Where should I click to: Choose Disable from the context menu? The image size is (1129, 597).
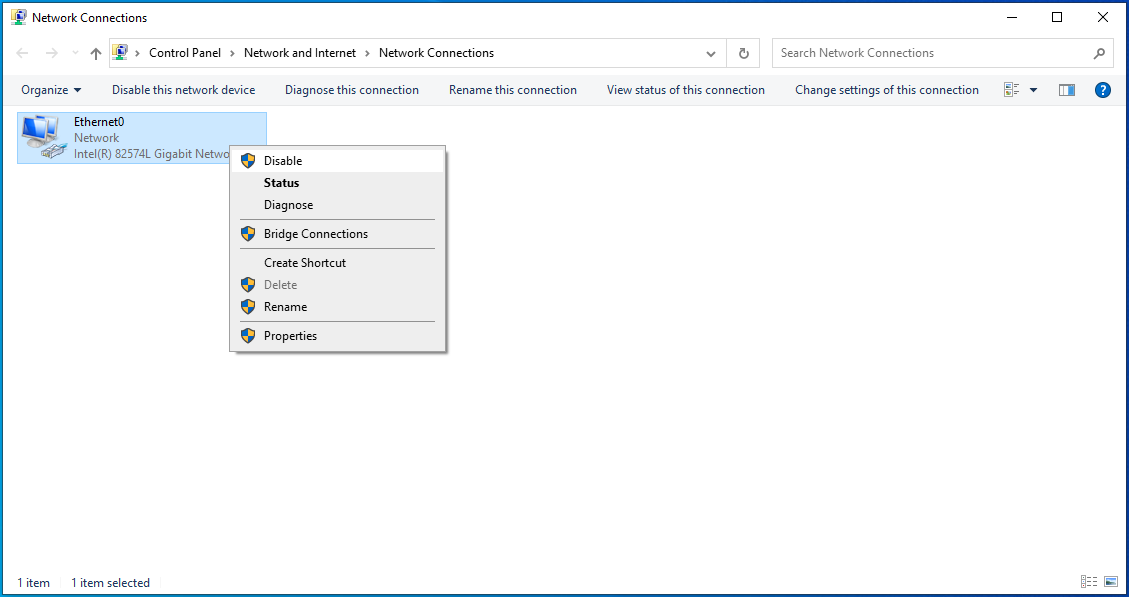[283, 161]
